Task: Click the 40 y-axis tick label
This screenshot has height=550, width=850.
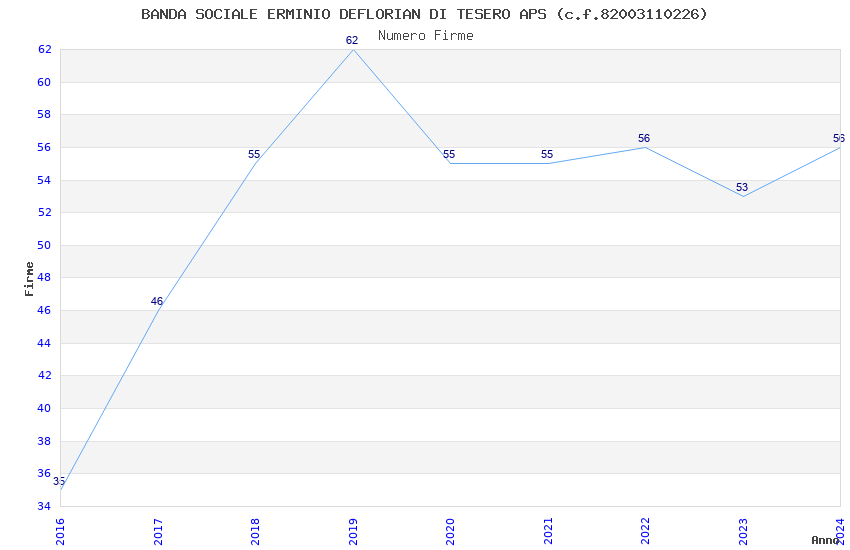Action: tap(44, 409)
